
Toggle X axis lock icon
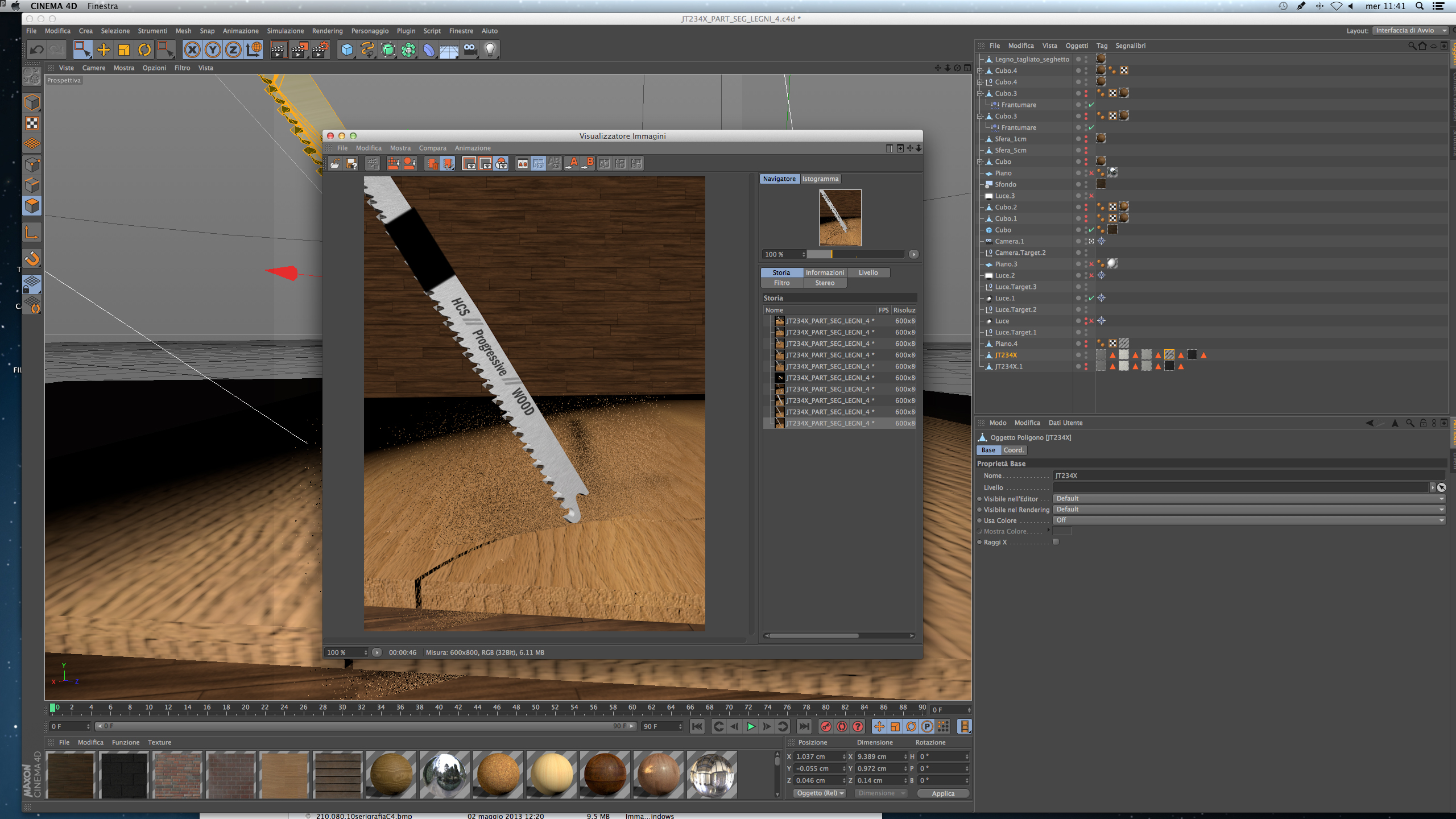coord(192,50)
